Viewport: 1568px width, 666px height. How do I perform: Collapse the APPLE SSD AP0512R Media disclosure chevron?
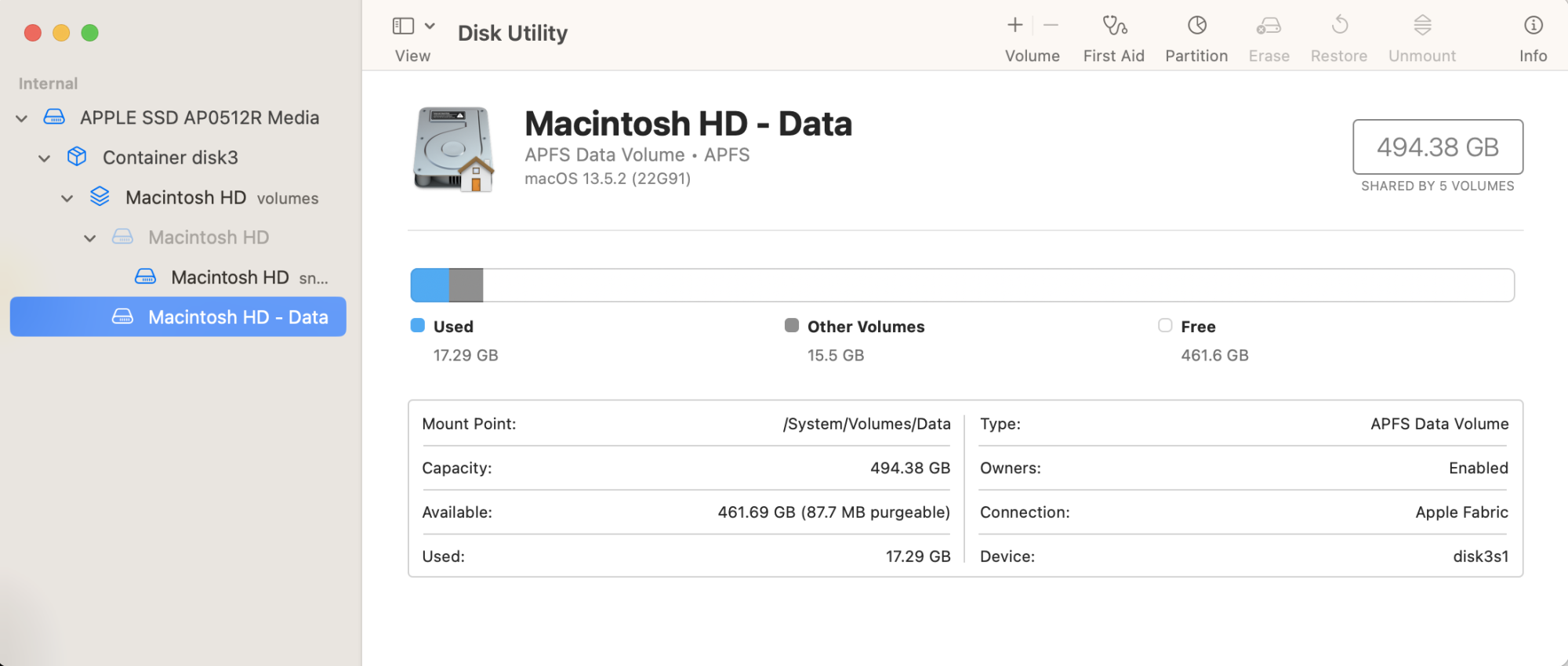pyautogui.click(x=22, y=118)
